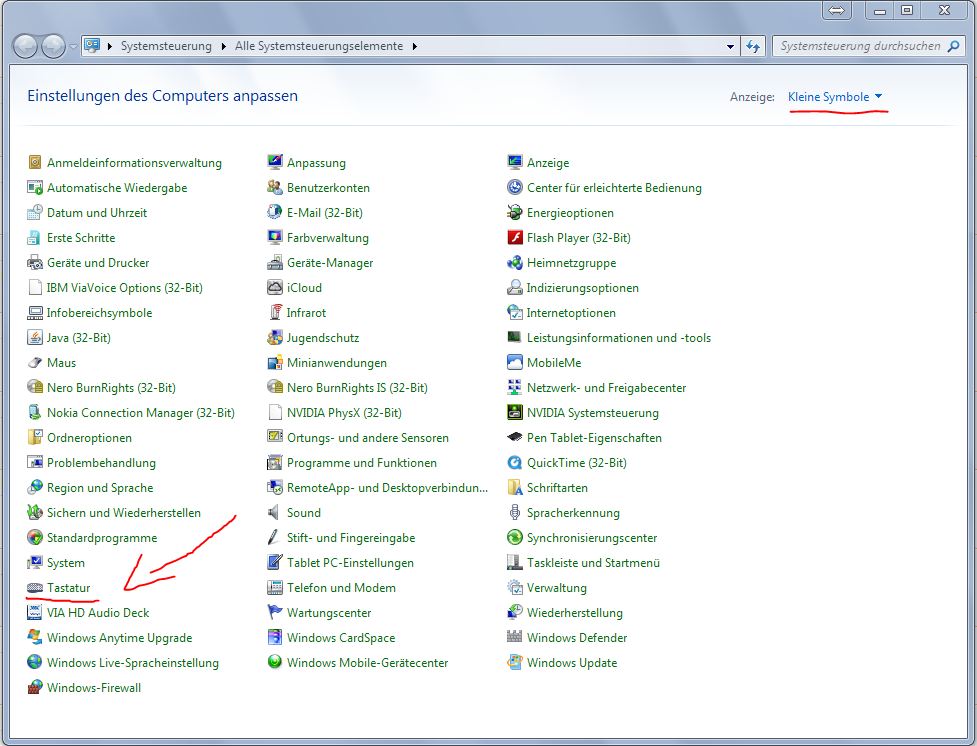Click Alle Systemsteuerungselemente breadcrumb
The width and height of the screenshot is (977, 746).
(x=319, y=46)
